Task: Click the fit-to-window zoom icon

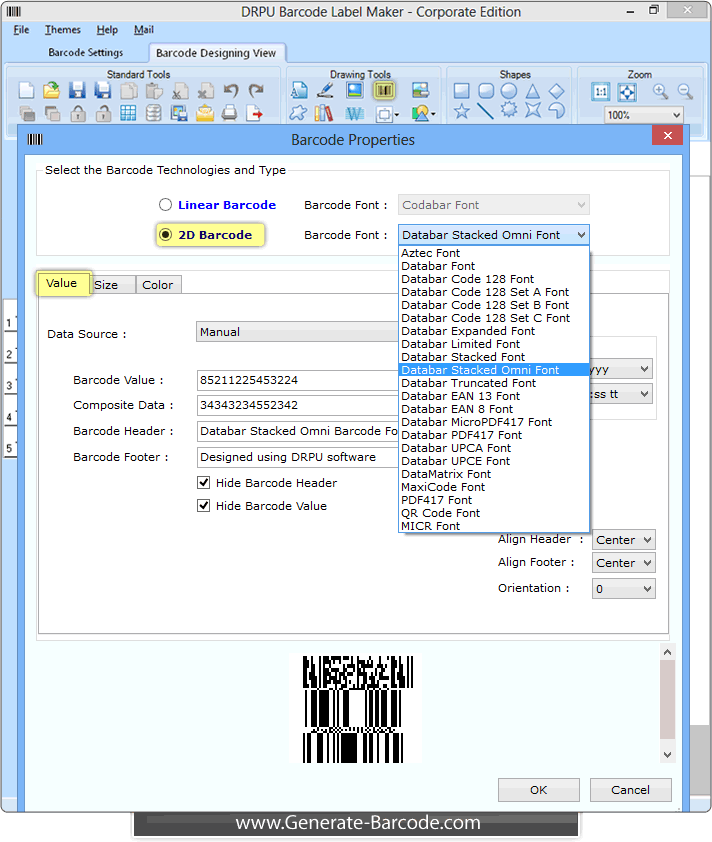Action: [627, 92]
